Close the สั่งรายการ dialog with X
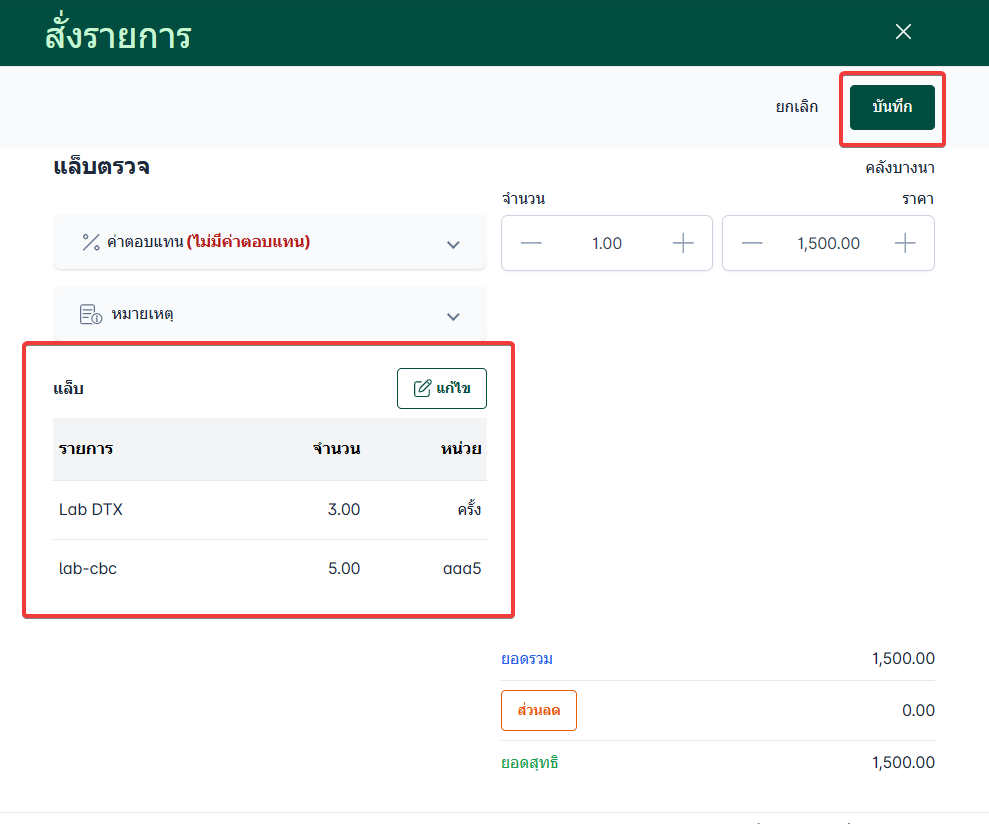Screen dimensions: 989x824 (x=903, y=32)
